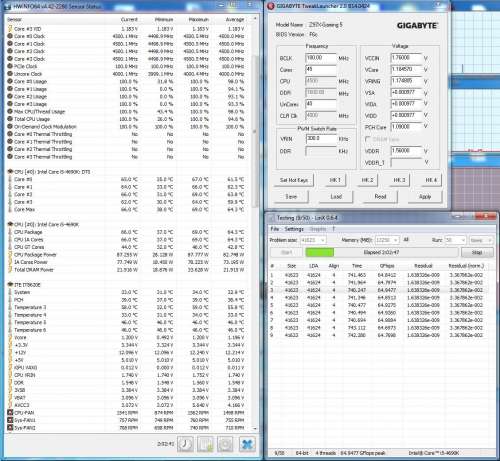Open the Graphs menu in LinX
Viewport: 500px width, 461px height.
click(x=318, y=229)
